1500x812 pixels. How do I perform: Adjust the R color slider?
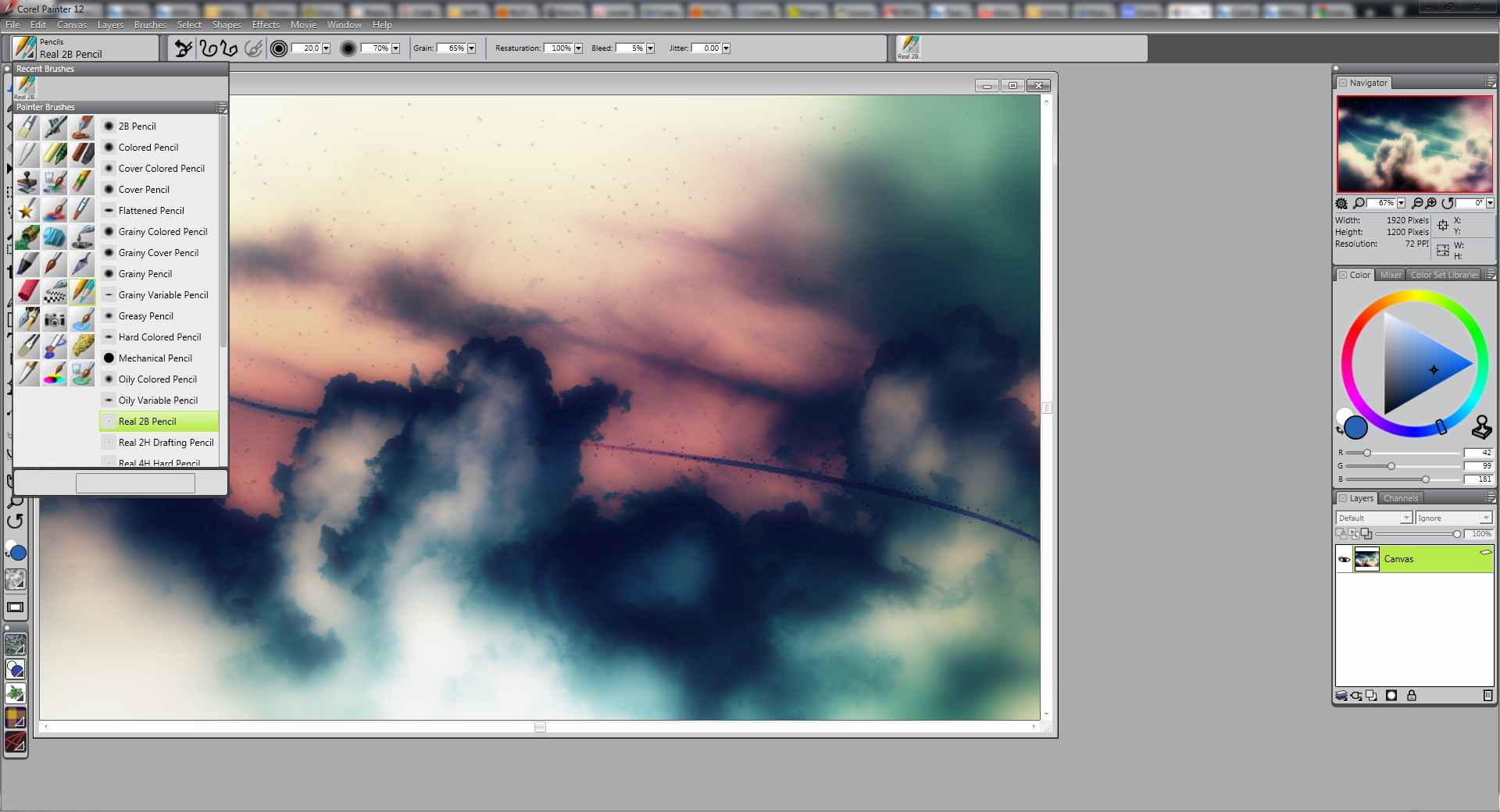click(1403, 453)
